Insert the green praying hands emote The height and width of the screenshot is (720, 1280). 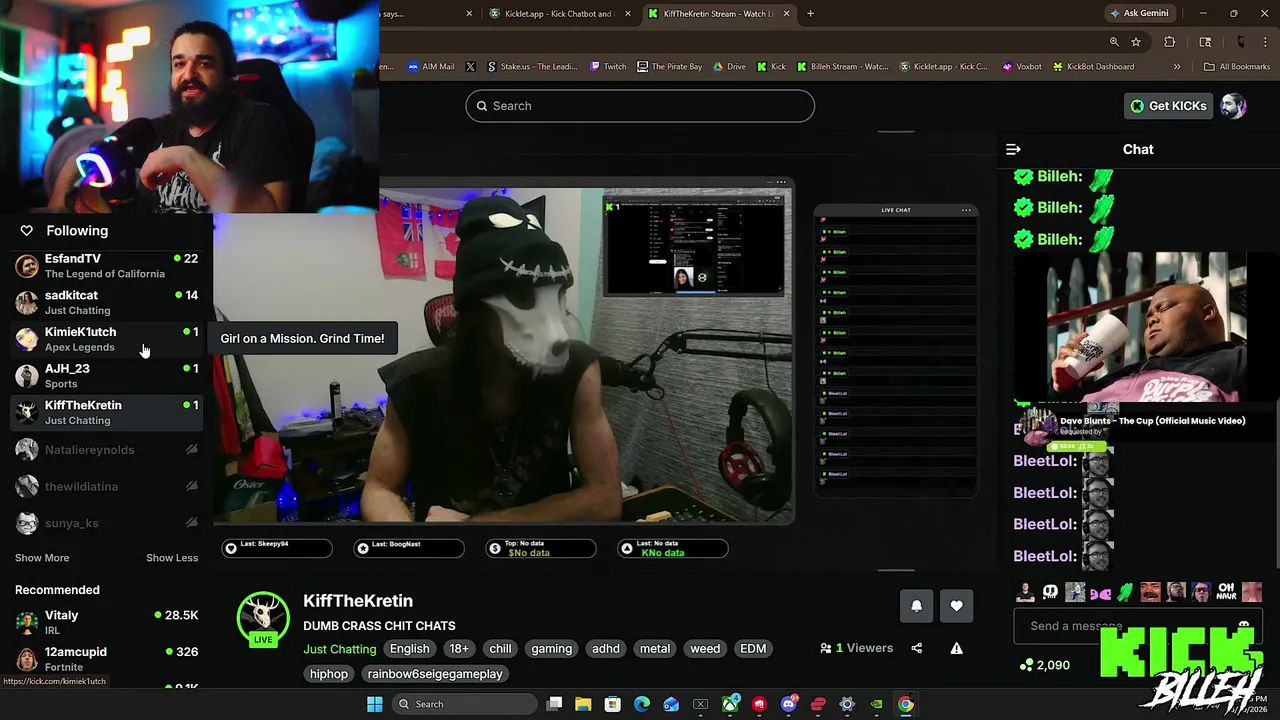(x=1125, y=592)
